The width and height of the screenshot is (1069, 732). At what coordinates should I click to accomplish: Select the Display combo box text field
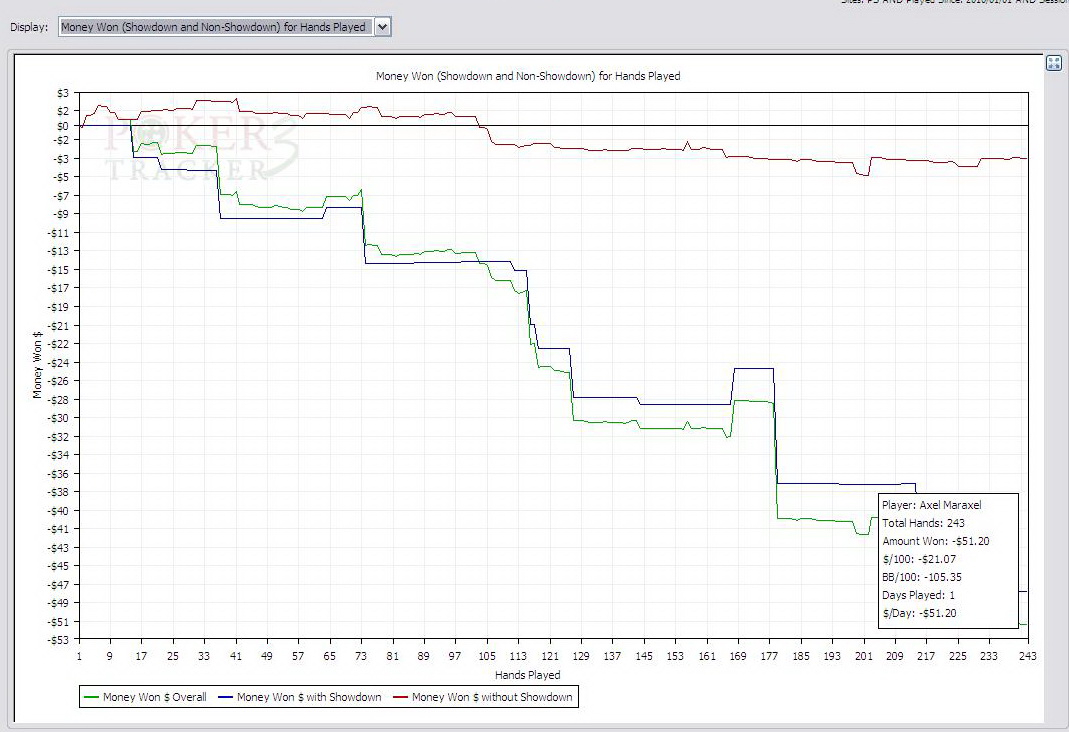[213, 27]
